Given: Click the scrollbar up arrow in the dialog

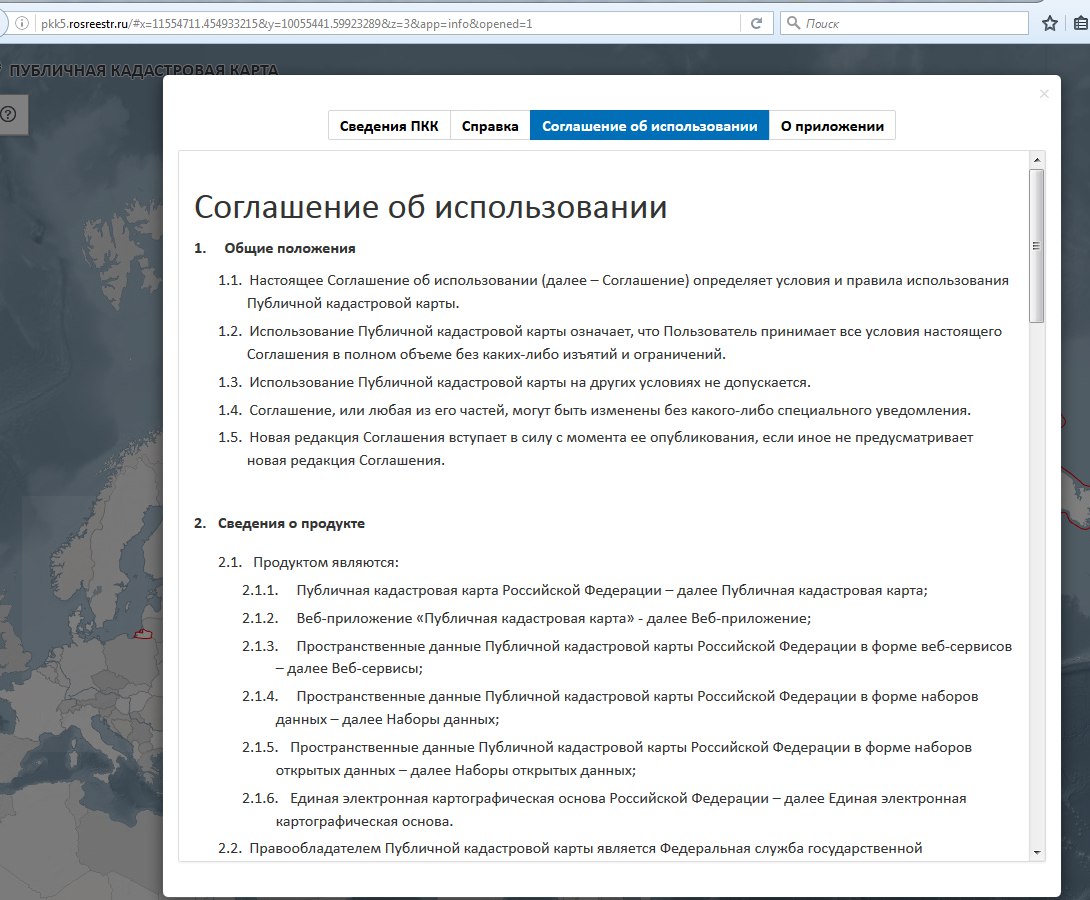Looking at the screenshot, I should click(x=1036, y=160).
